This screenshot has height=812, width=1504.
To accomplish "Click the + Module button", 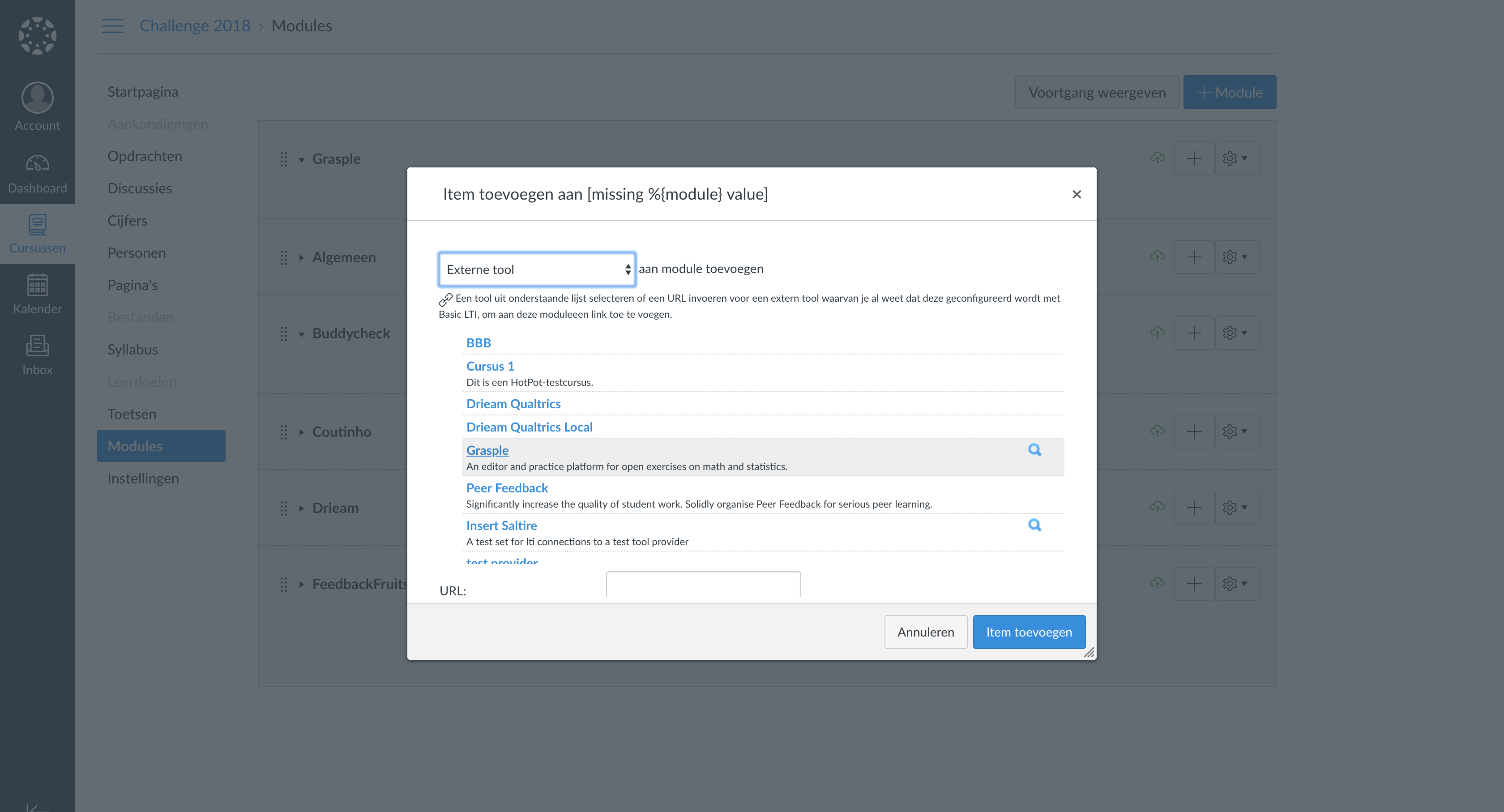I will [1229, 92].
